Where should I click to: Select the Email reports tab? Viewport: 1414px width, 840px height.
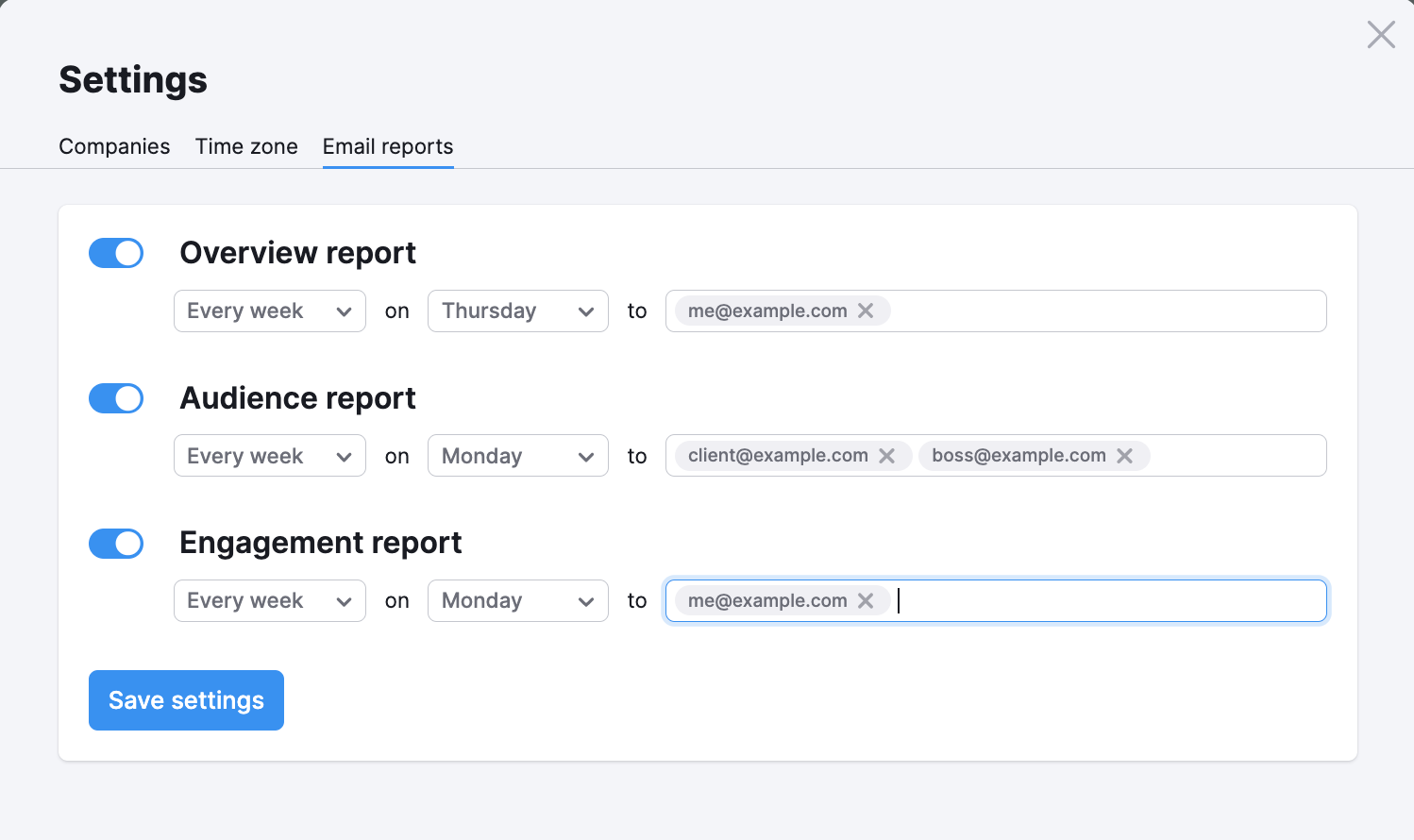pyautogui.click(x=387, y=146)
